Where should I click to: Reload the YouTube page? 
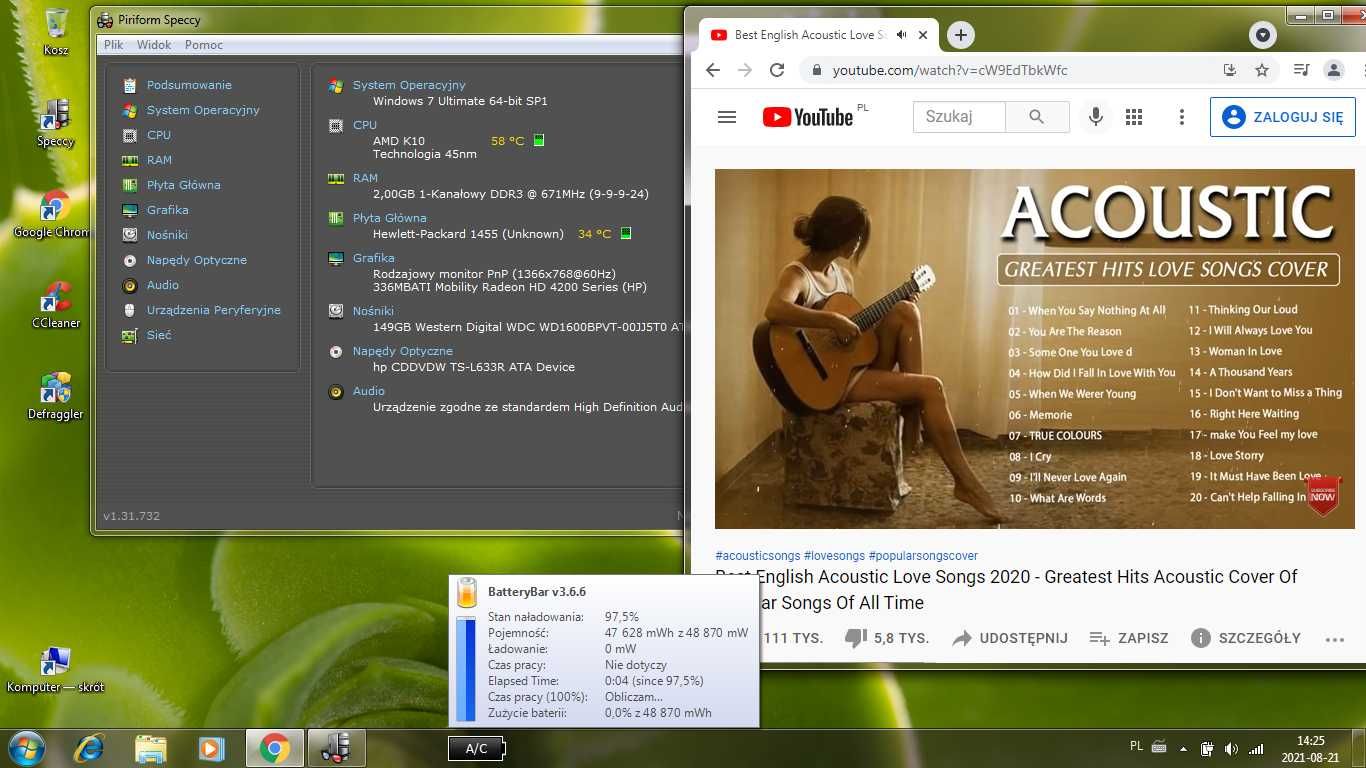(777, 70)
